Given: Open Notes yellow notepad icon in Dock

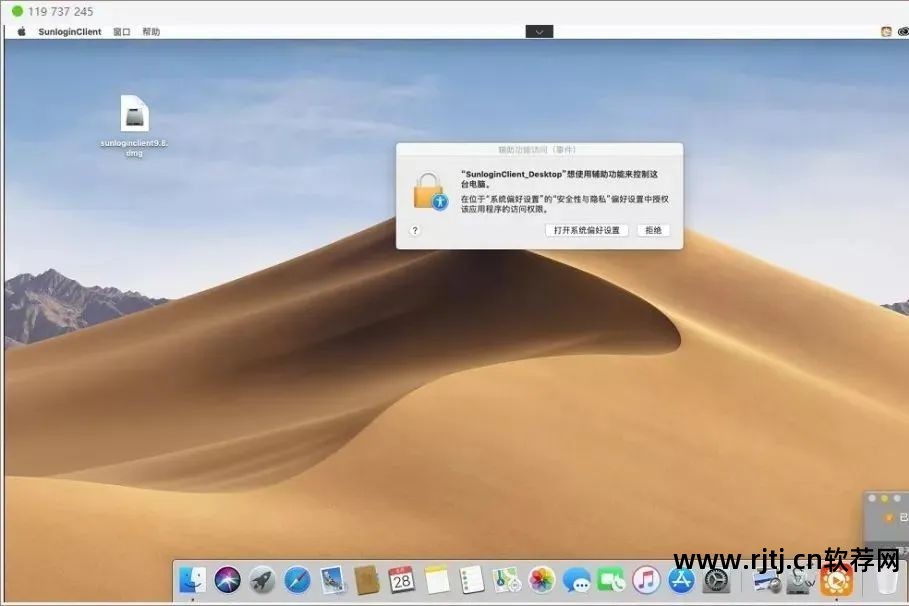Looking at the screenshot, I should (x=437, y=579).
